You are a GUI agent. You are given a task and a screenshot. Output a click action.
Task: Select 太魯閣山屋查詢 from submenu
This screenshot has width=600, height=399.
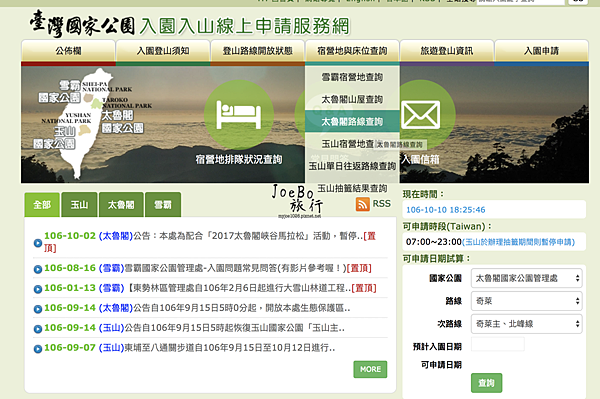(x=352, y=99)
